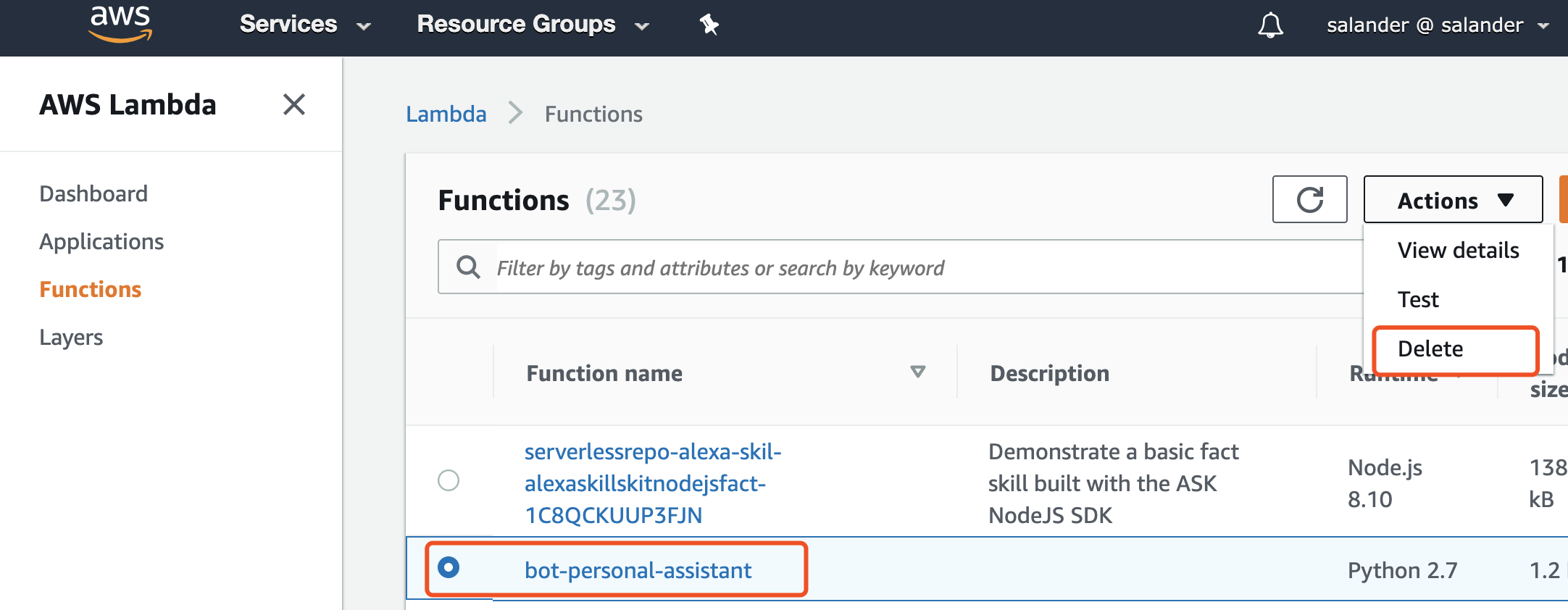Refresh the functions list

click(x=1310, y=199)
